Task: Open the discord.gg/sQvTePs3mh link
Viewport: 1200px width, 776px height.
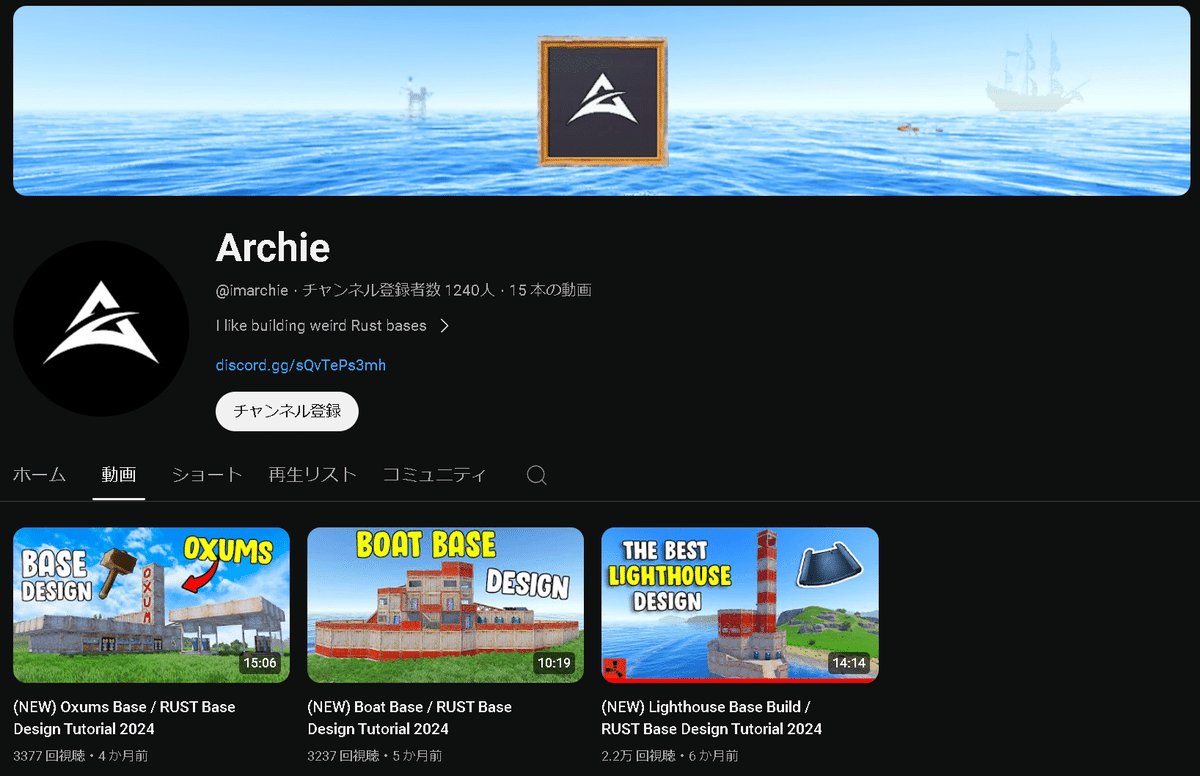Action: [x=301, y=365]
